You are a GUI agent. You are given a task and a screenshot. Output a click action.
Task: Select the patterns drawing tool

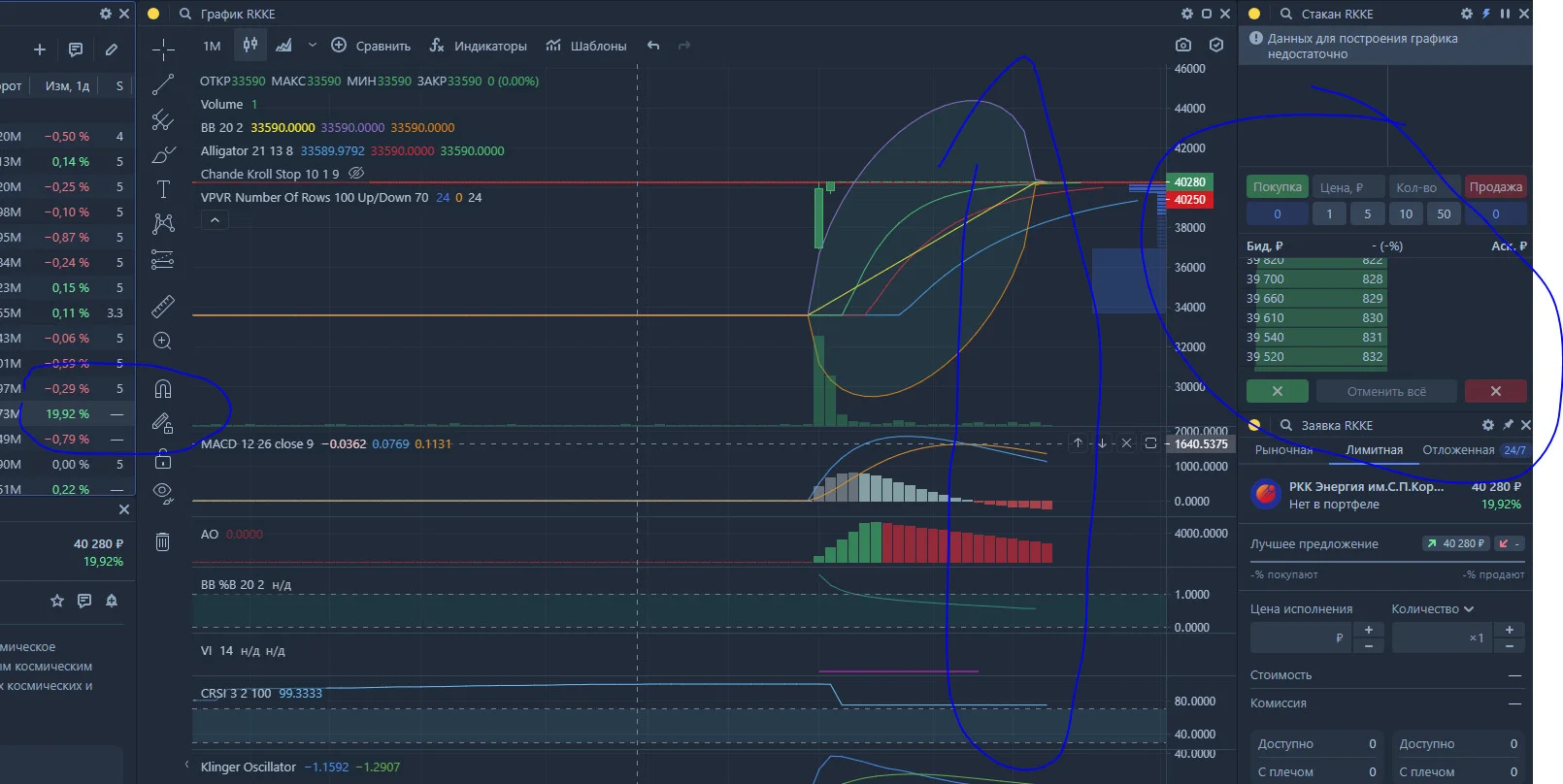[x=163, y=224]
